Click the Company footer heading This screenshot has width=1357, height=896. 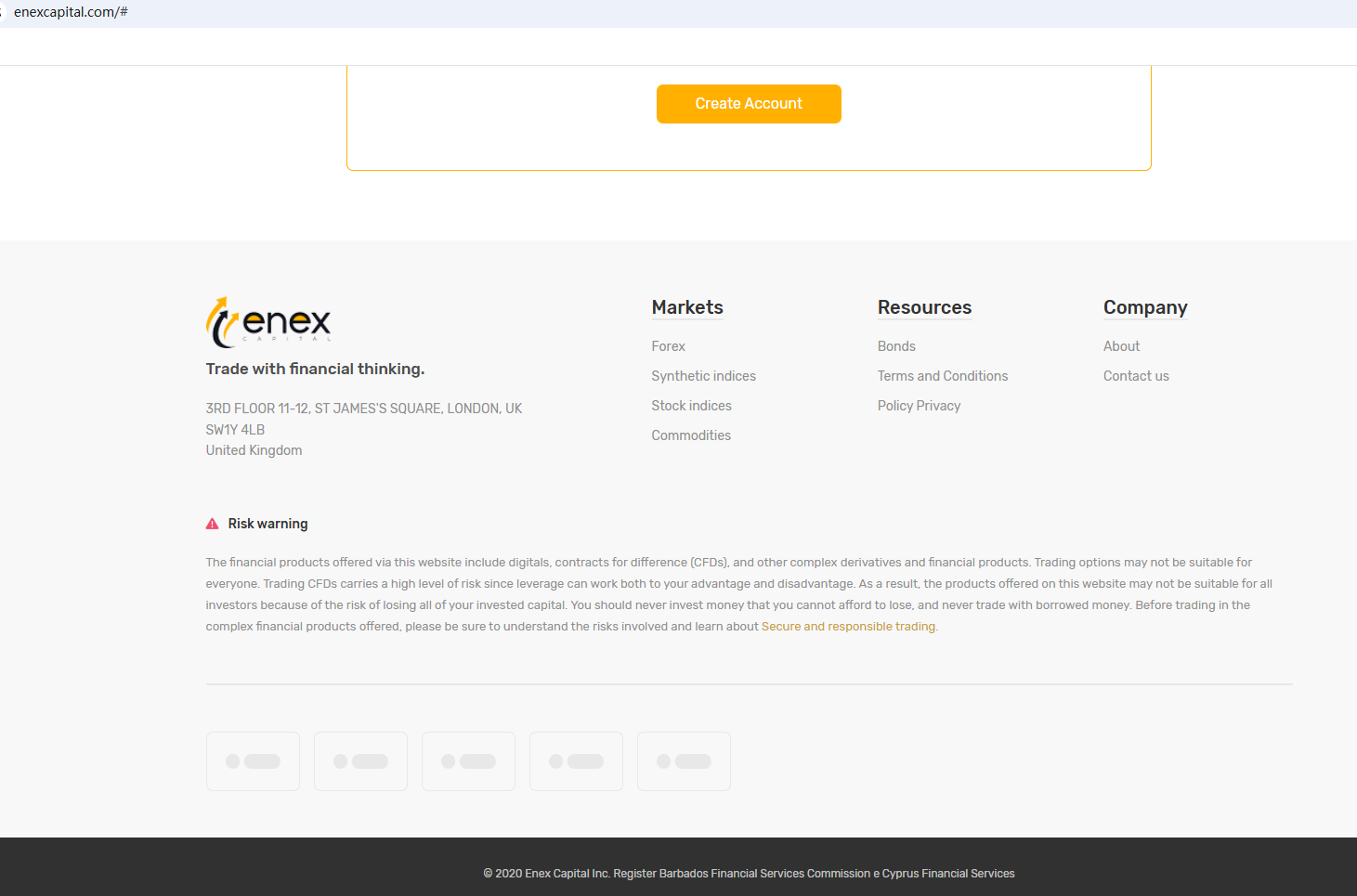[1145, 307]
